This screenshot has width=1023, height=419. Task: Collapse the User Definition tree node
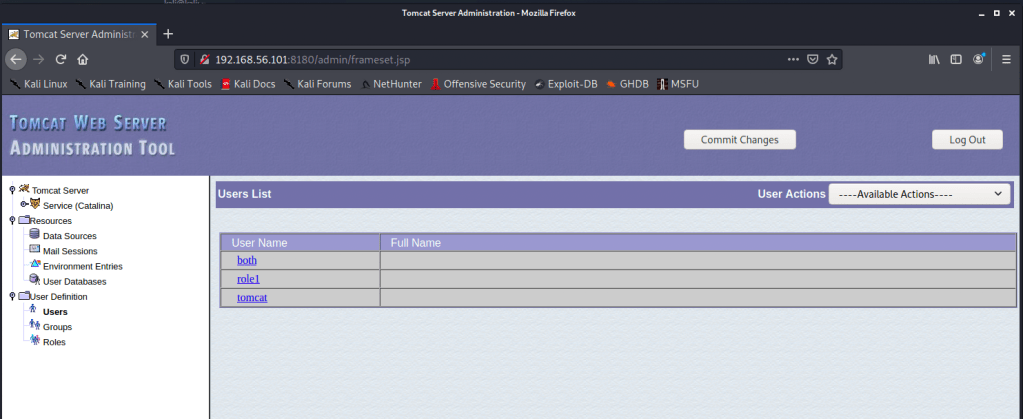[12, 296]
